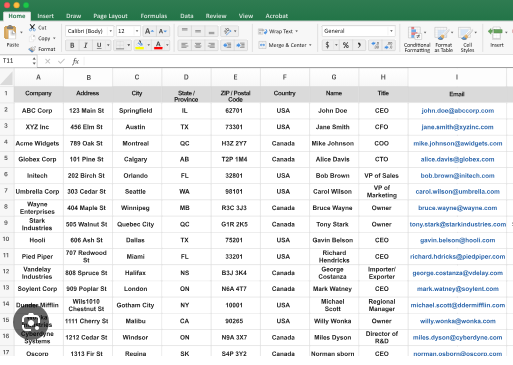This screenshot has height=365, width=513.
Task: Apply the red font color
Action: click(x=159, y=45)
